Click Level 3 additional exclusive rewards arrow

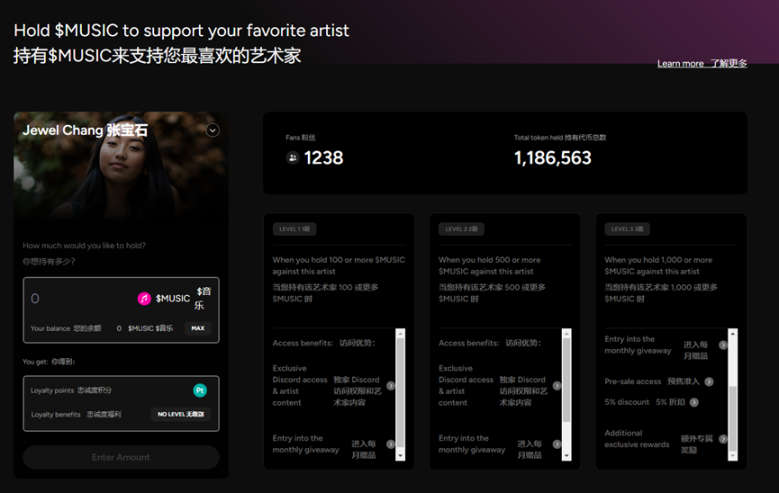[723, 438]
